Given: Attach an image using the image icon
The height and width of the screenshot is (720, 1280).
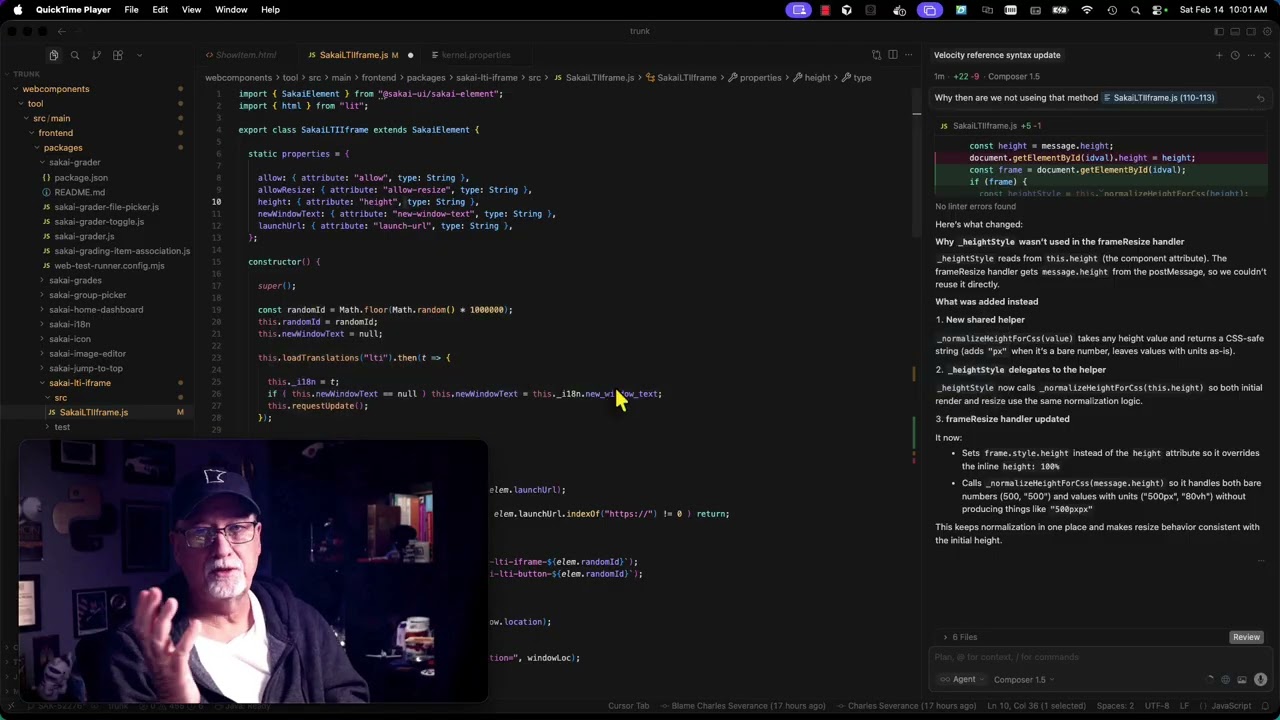Looking at the screenshot, I should [x=1243, y=680].
